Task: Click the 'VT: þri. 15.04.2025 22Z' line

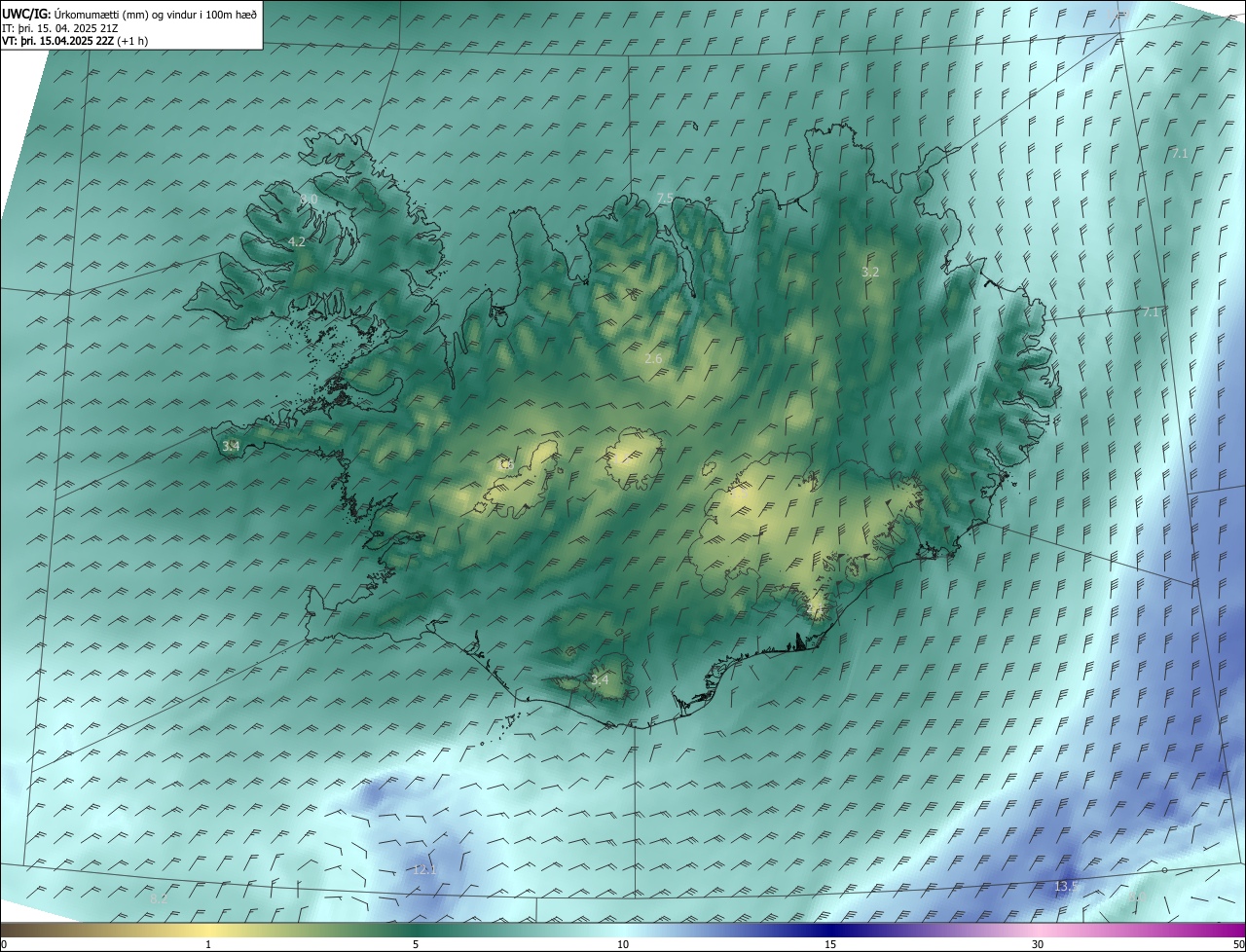Action: [74, 42]
